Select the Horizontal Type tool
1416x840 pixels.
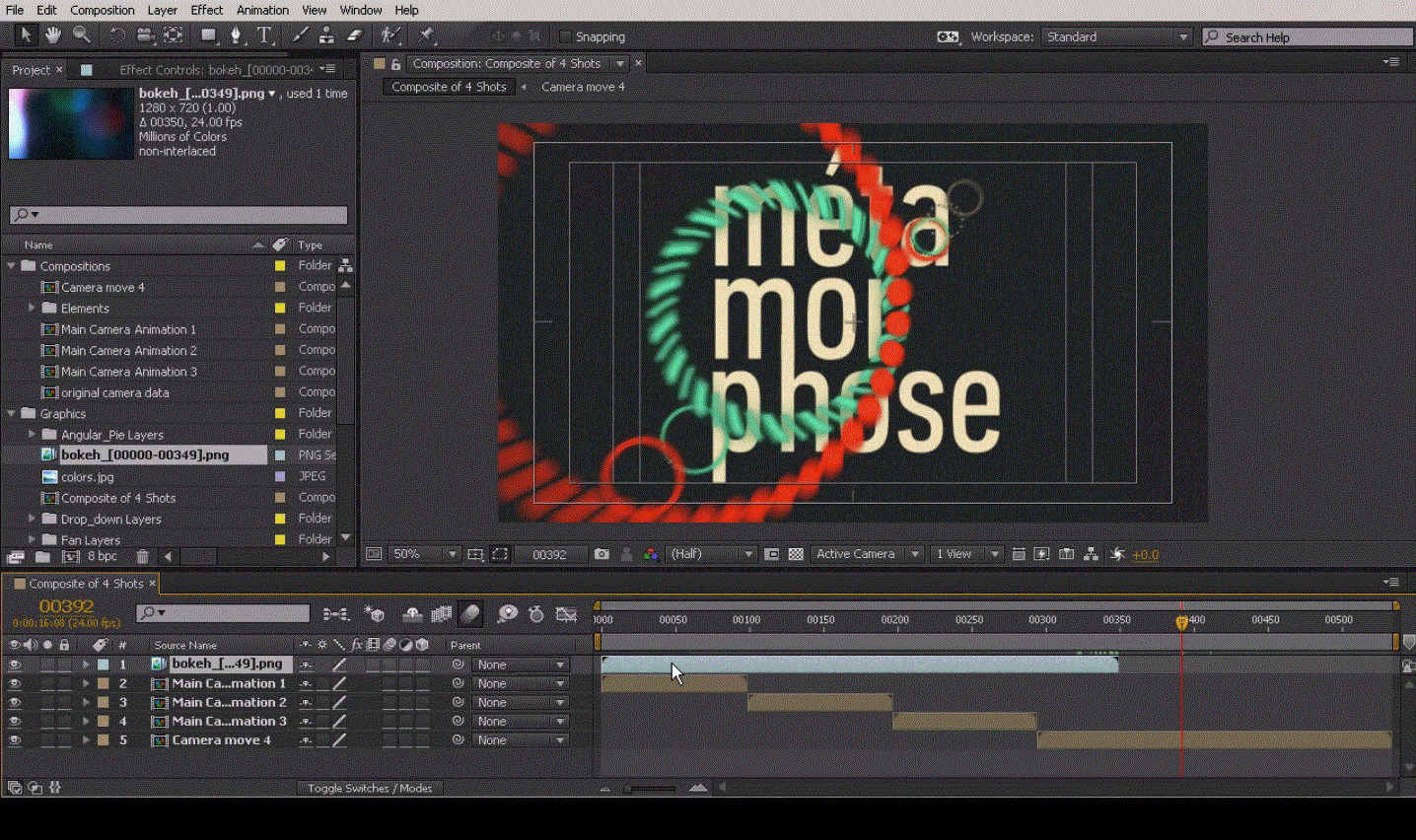click(x=264, y=35)
